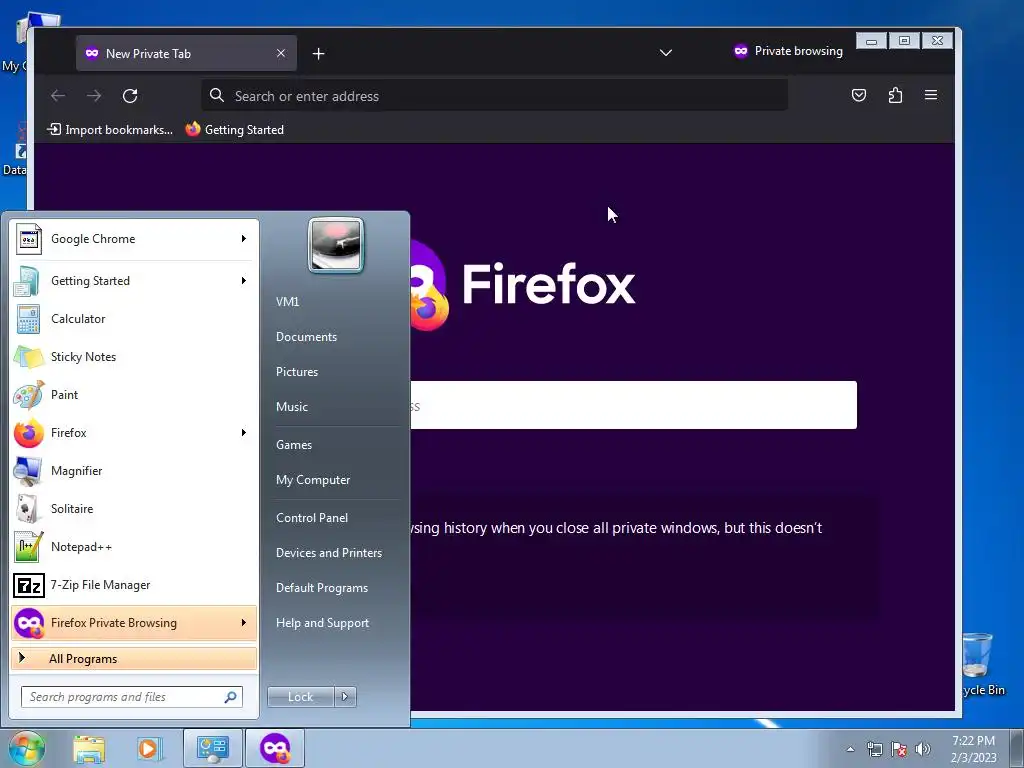Open Help and Support

[x=323, y=623]
